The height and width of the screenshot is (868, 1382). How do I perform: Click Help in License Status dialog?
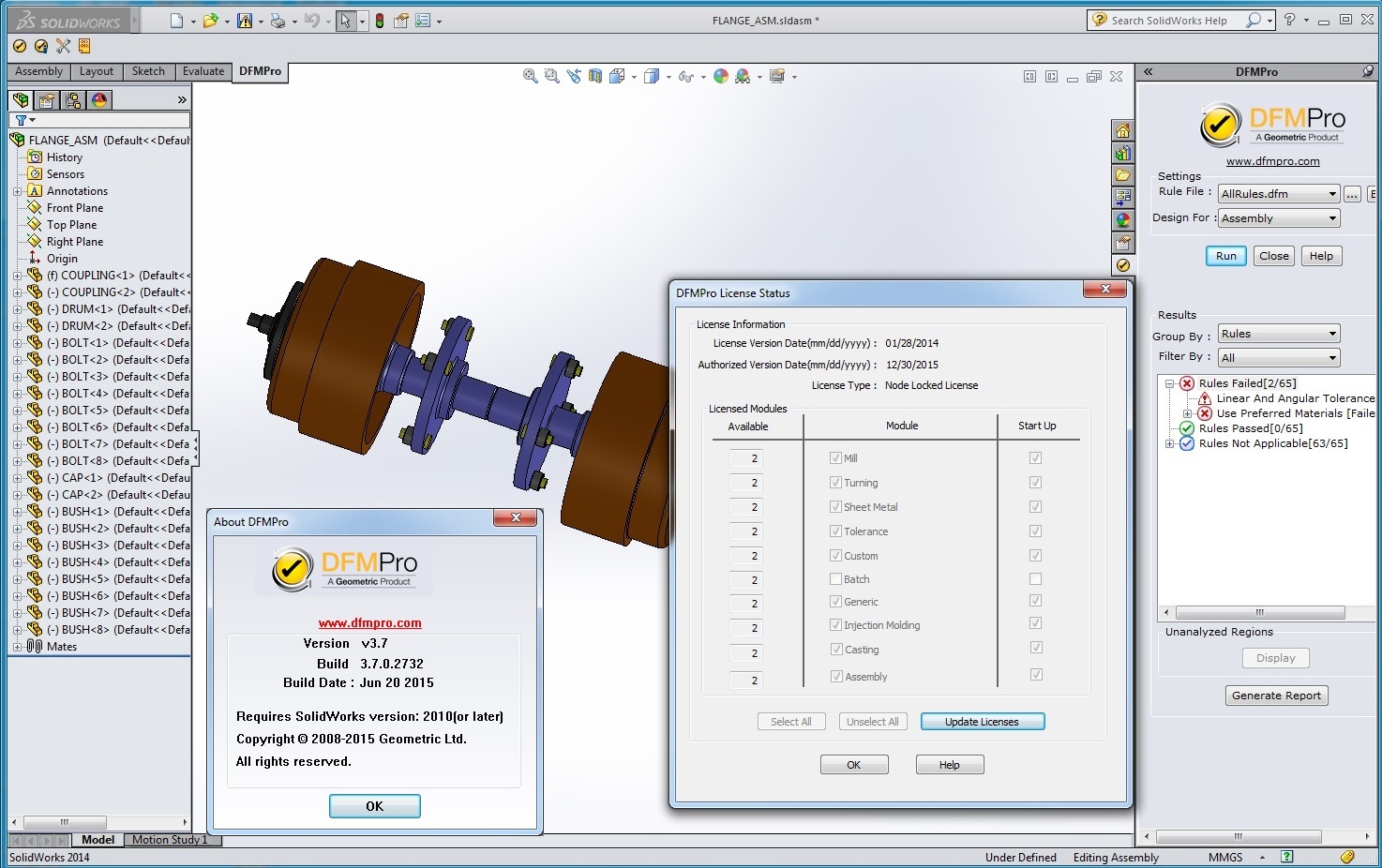(x=949, y=765)
